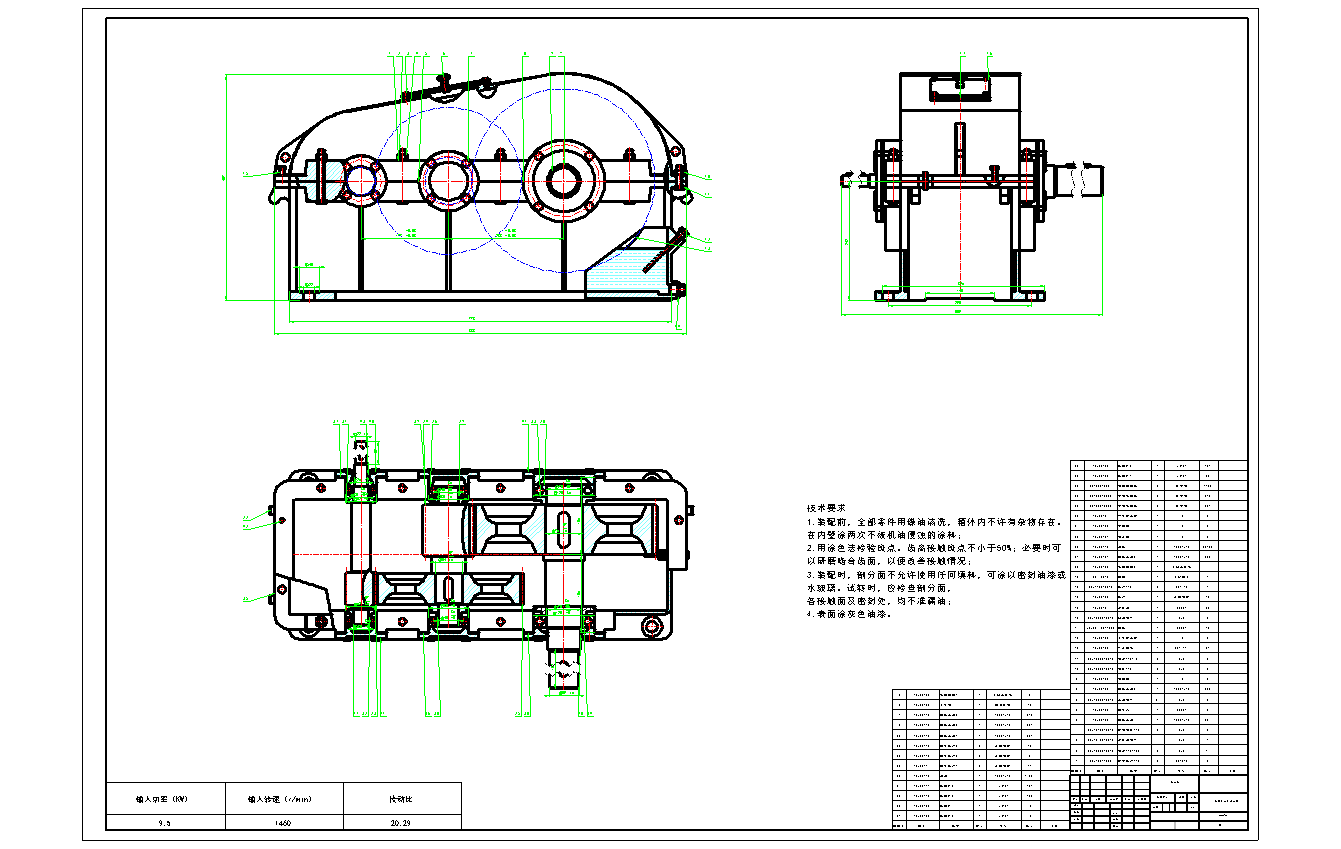The width and height of the screenshot is (1341, 849).
Task: Select the largest bearing cap in front view
Action: tap(564, 181)
